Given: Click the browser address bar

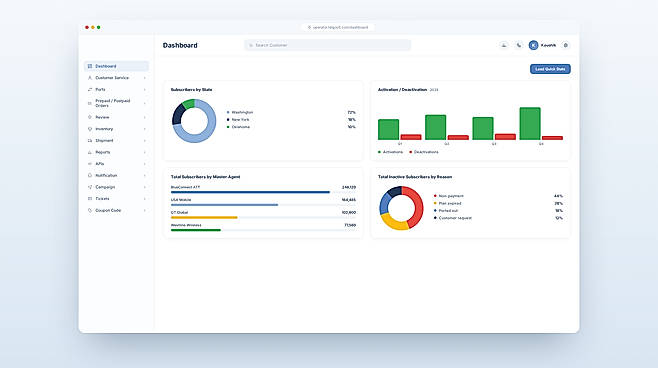Looking at the screenshot, I should coord(338,27).
